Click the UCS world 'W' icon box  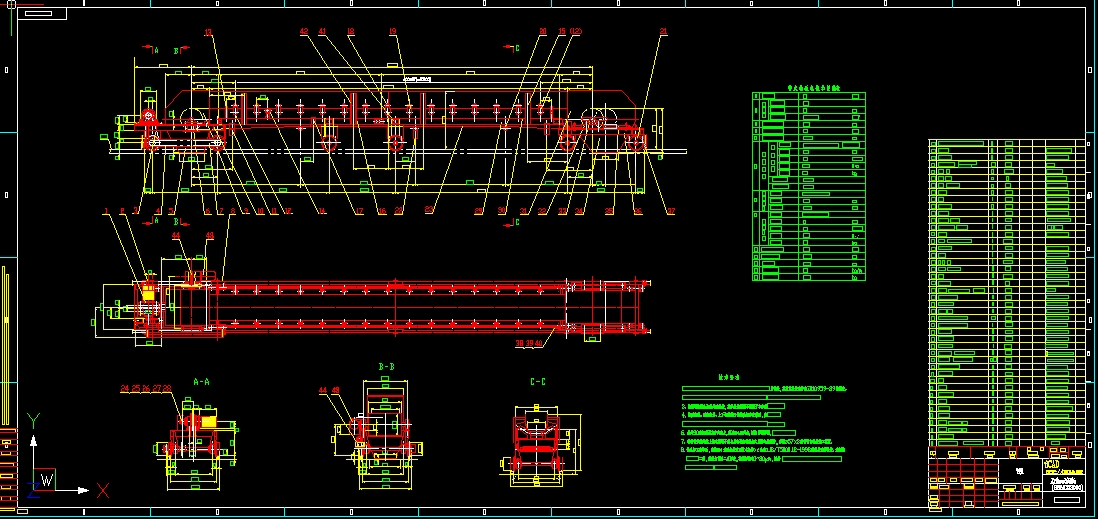tap(46, 480)
